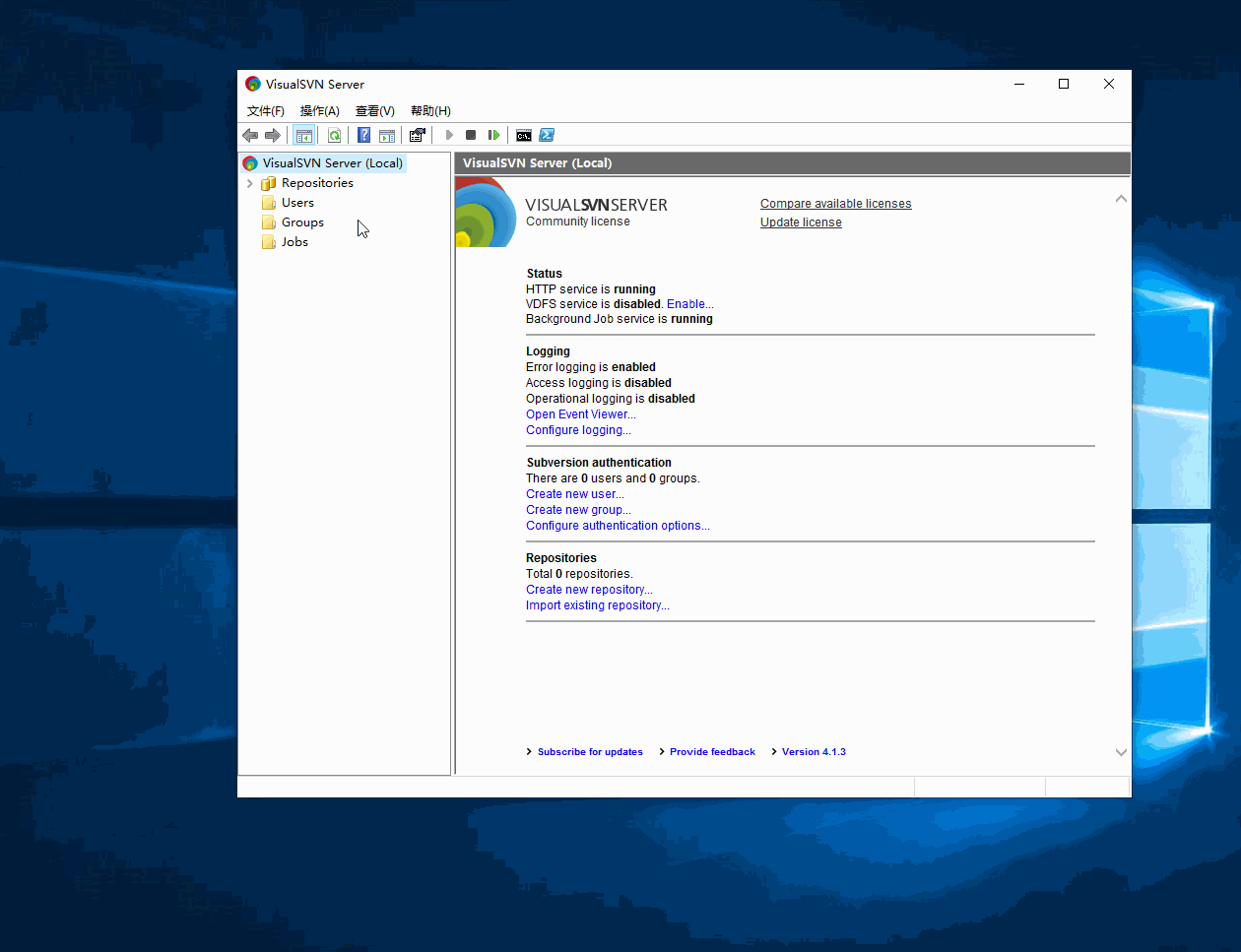Click Version 4.1.3 link
Screen dimensions: 1241x952
click(814, 752)
